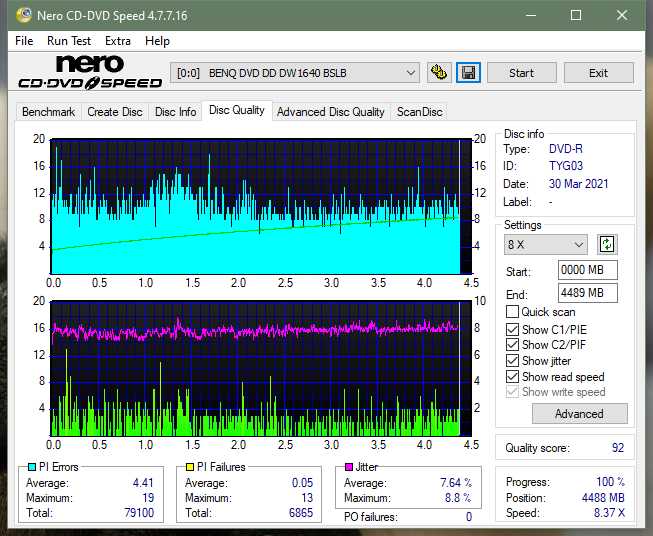Viewport: 653px width, 536px height.
Task: Click the cyan PI Errors legend swatch
Action: tap(31, 467)
